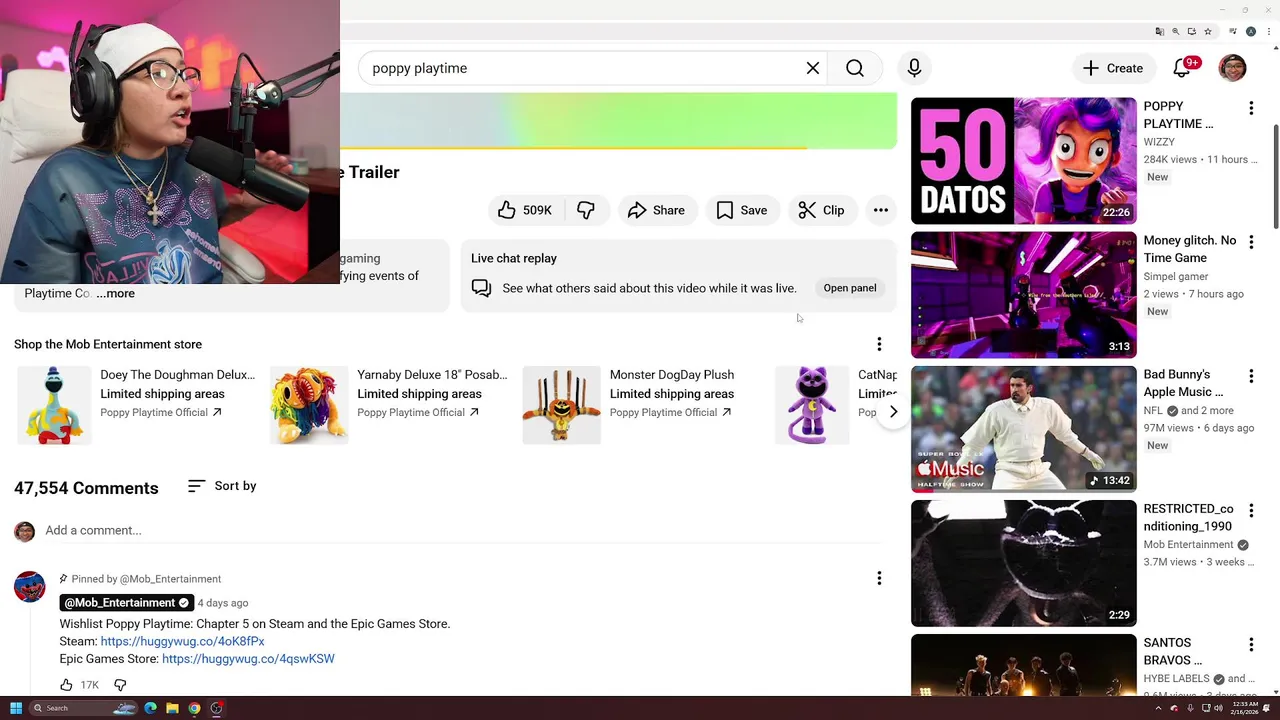Open the Mob Entertainment store options menu
Viewport: 1280px width, 720px height.
tap(879, 344)
